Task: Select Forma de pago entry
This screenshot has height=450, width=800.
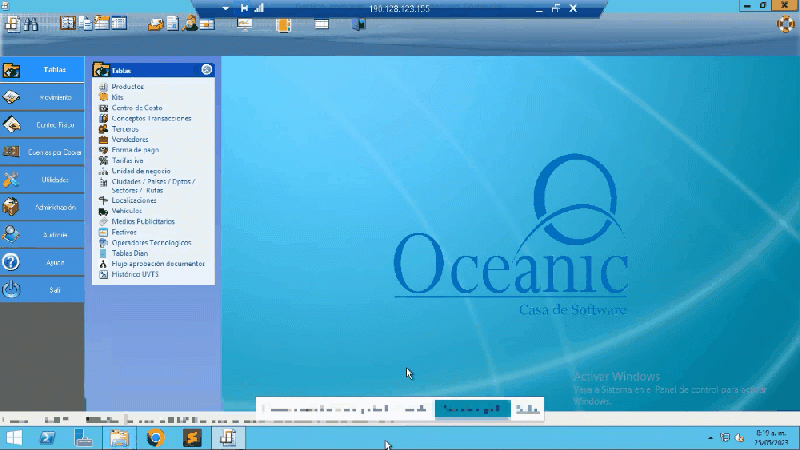Action: 134,149
